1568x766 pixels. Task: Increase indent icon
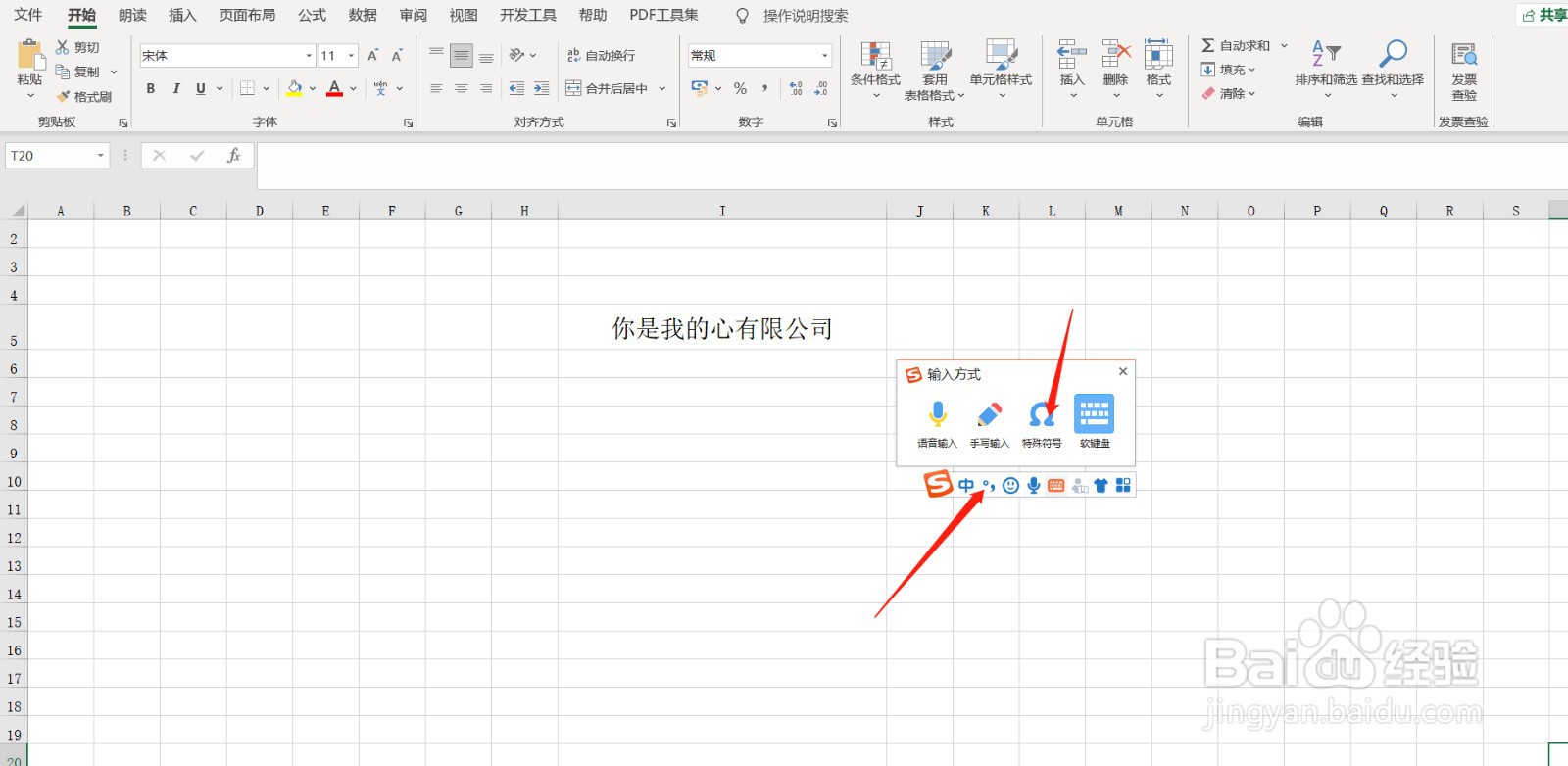541,88
